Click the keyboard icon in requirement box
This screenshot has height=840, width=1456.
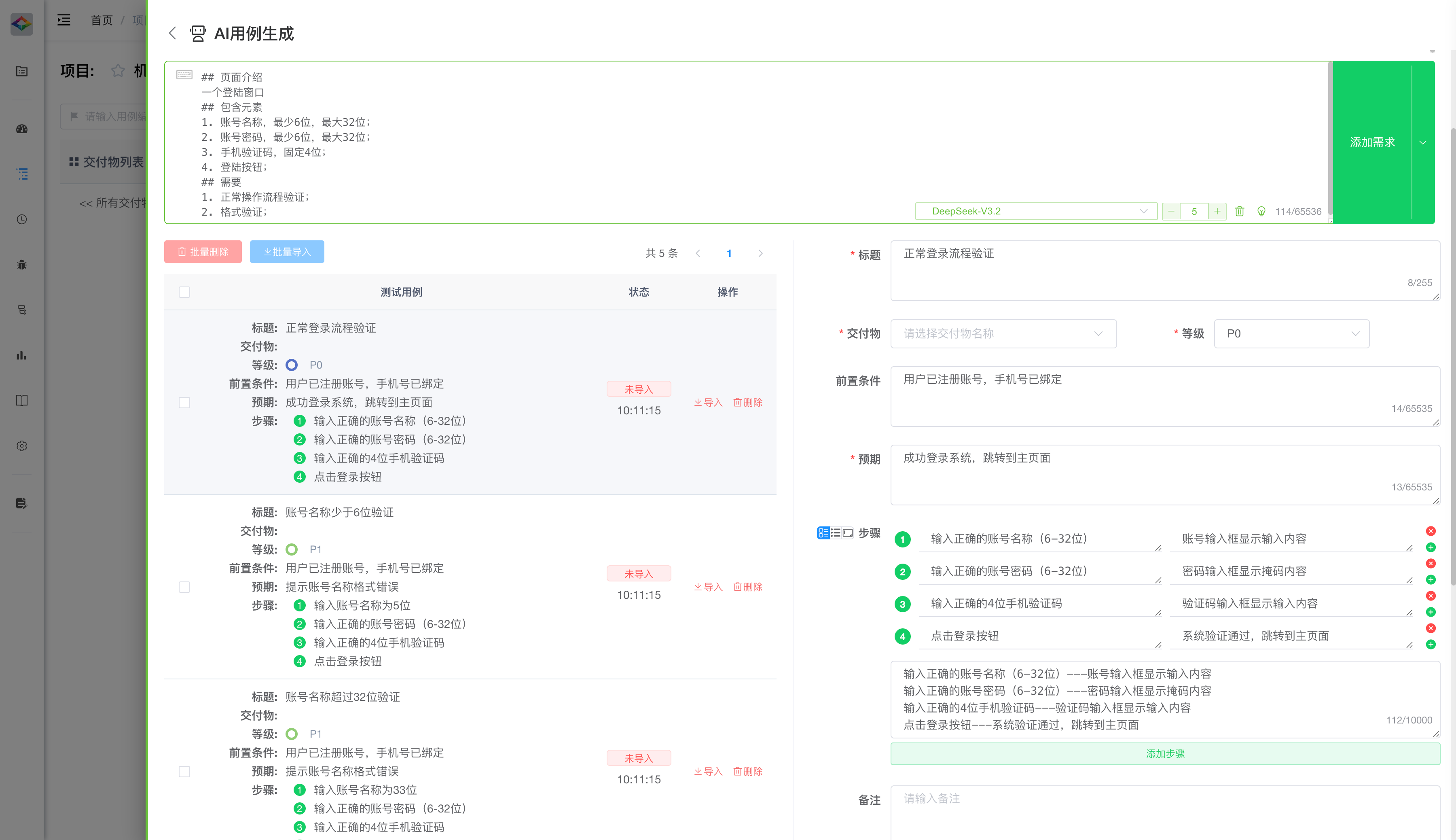[184, 74]
